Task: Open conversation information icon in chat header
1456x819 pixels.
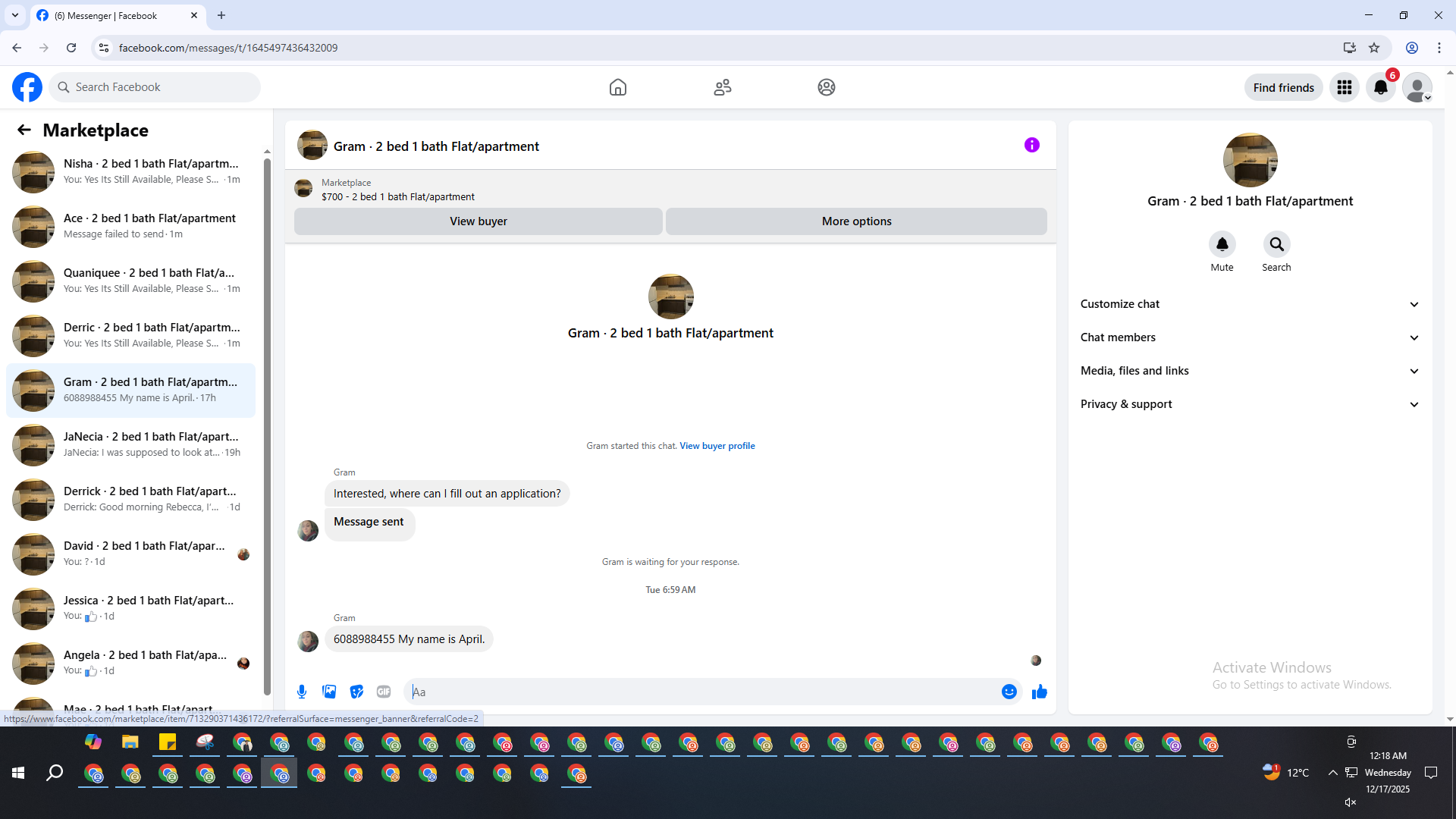Action: point(1032,145)
